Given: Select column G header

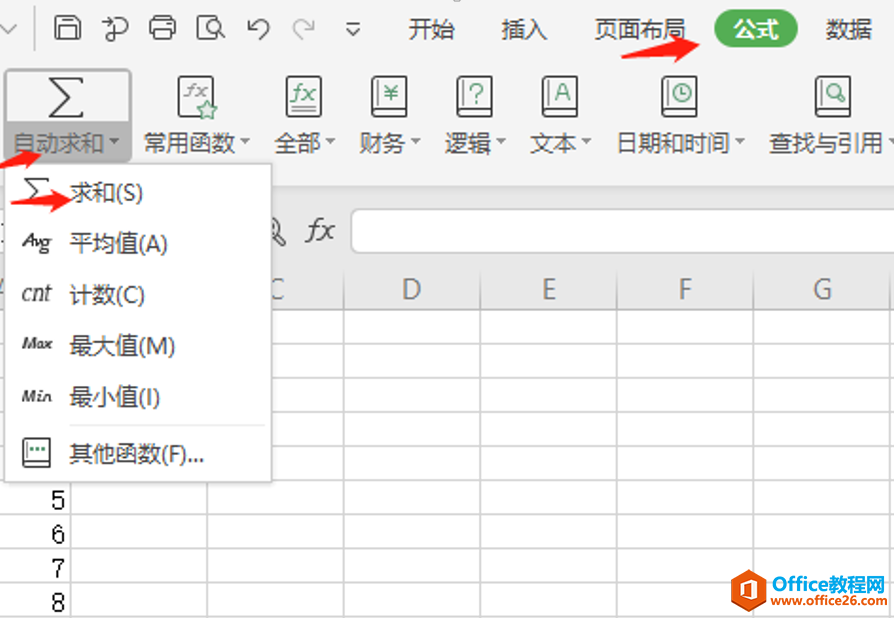Looking at the screenshot, I should [822, 290].
